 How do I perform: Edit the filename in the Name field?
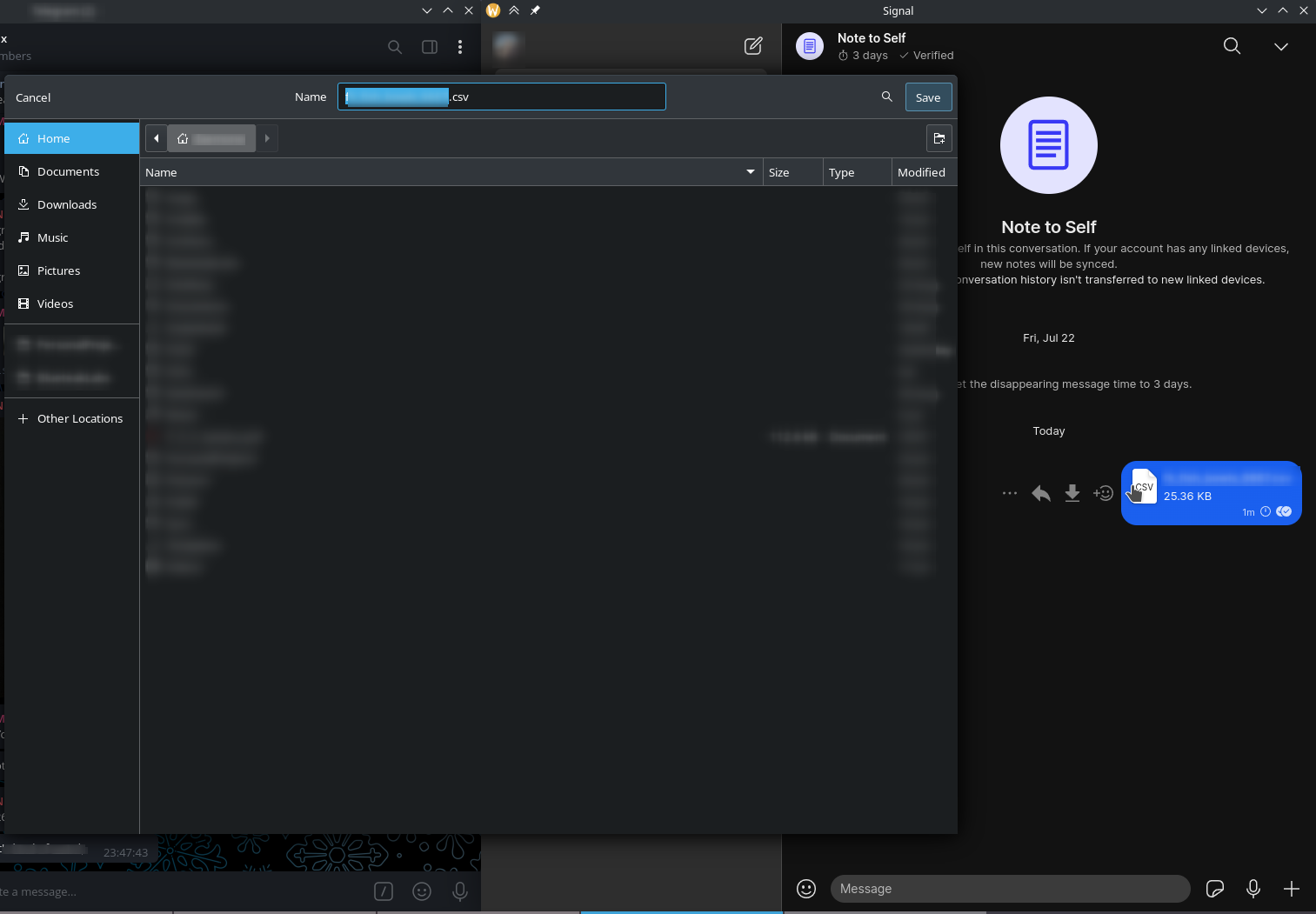tap(501, 97)
